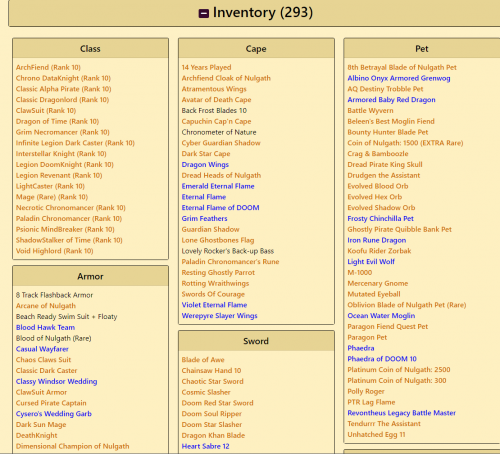
Task: Open Frosty Chinchilla Pet link
Action: pos(381,218)
